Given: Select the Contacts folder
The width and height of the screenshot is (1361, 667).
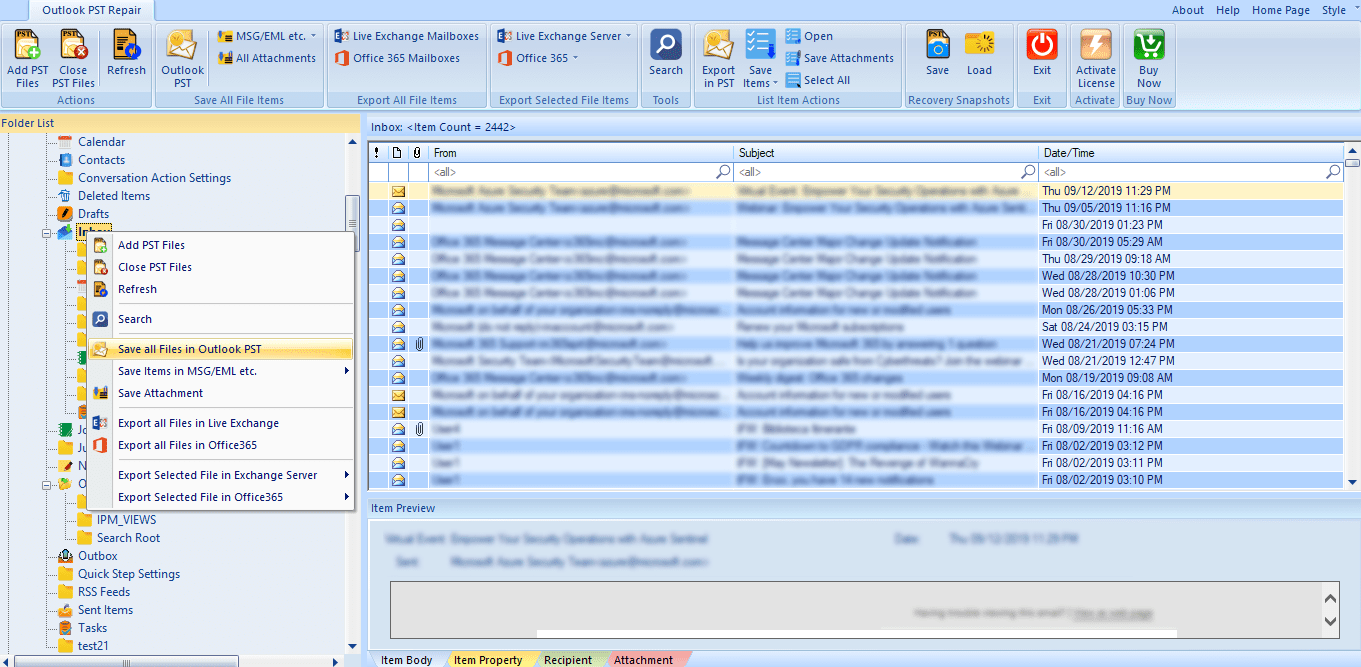Looking at the screenshot, I should [x=101, y=160].
